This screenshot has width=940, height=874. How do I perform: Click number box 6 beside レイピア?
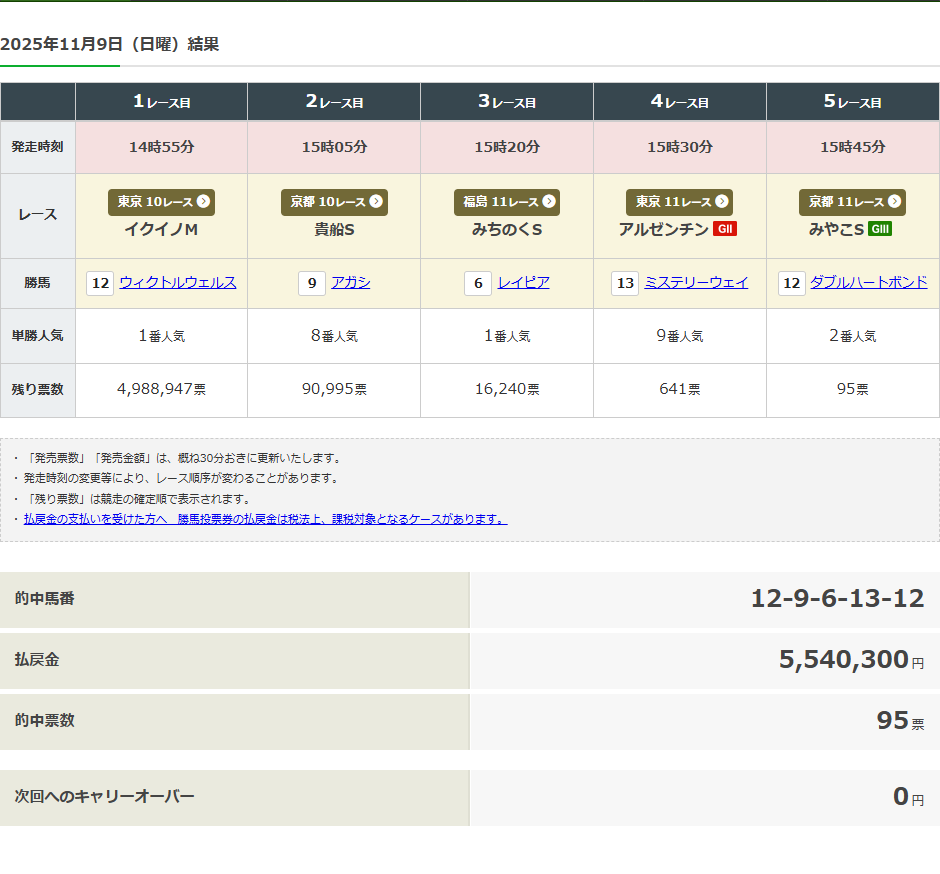tap(478, 283)
